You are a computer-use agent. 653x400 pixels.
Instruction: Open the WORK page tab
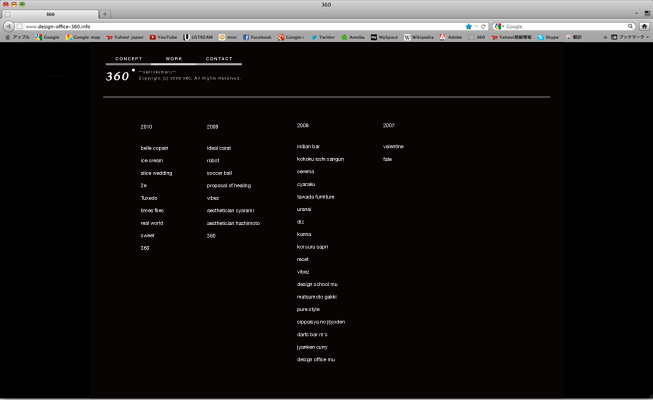[x=174, y=59]
